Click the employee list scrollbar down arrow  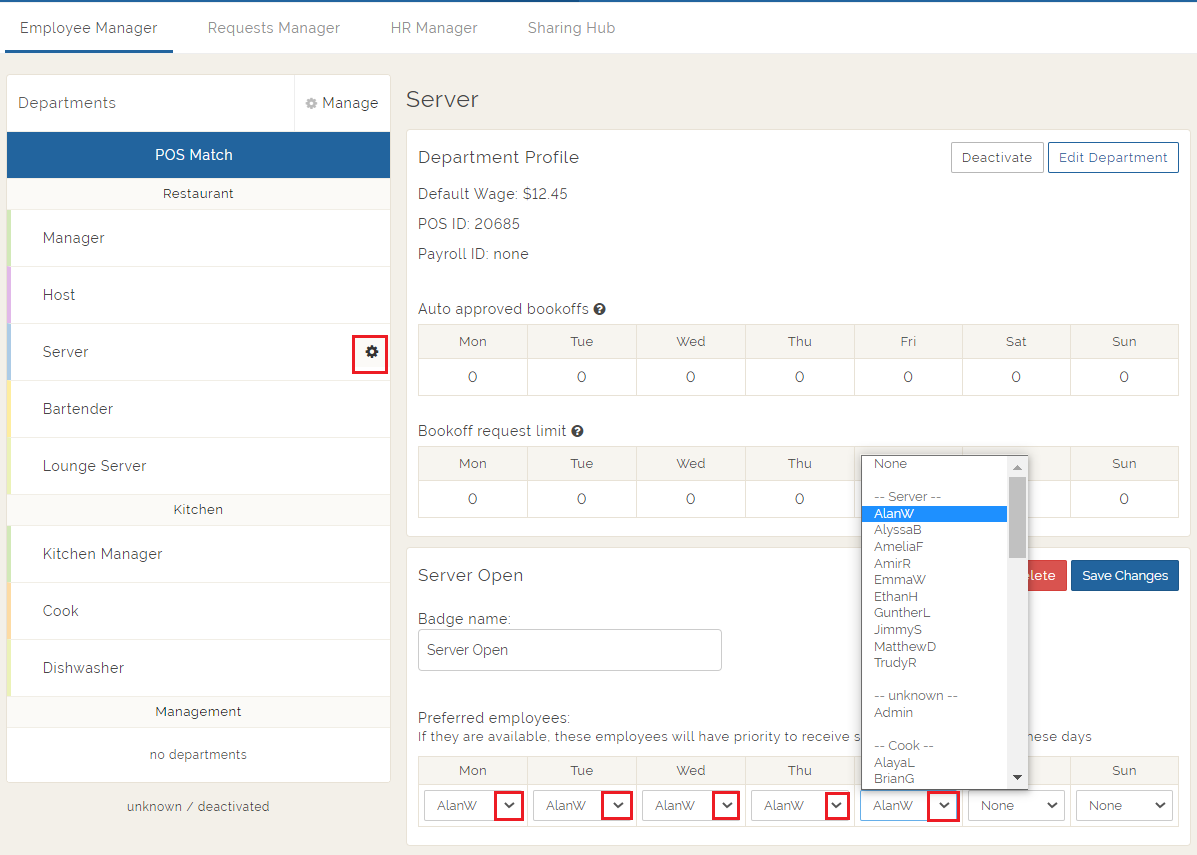pos(1017,777)
